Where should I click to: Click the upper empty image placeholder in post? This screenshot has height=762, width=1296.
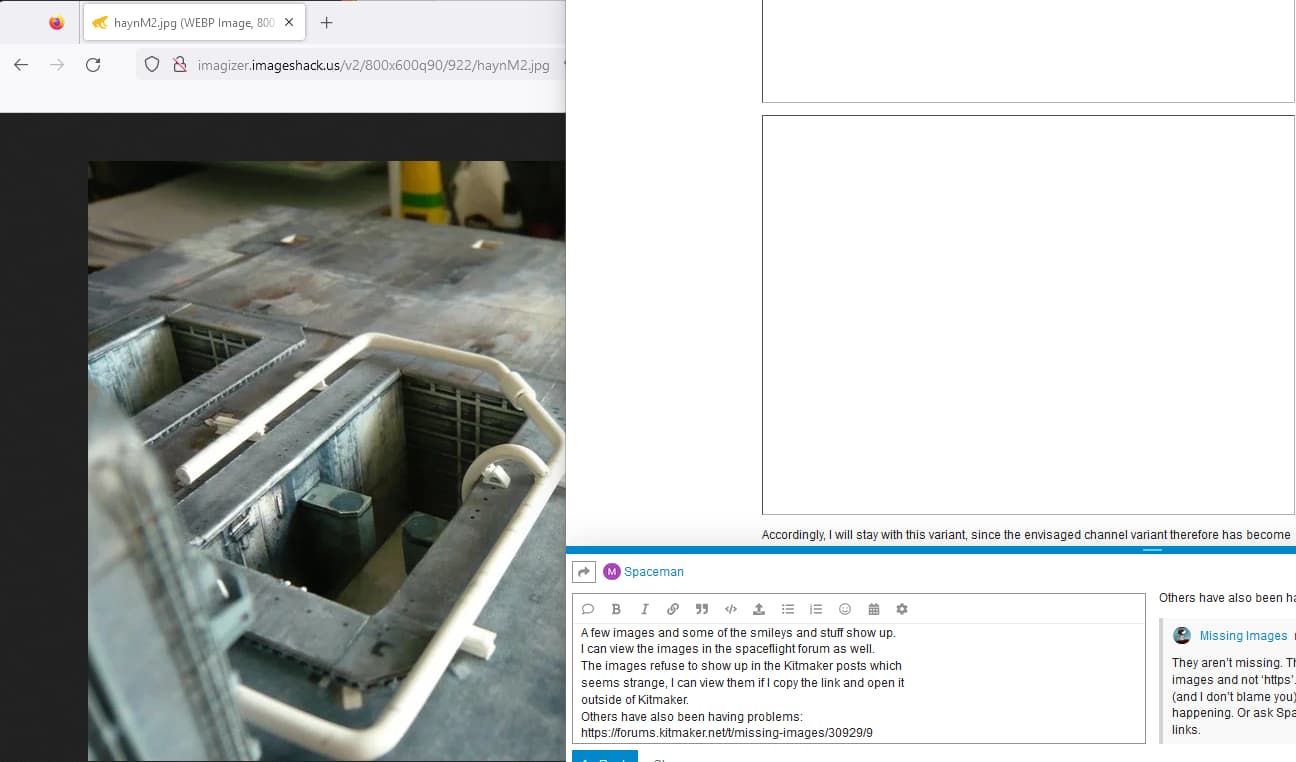coord(1028,51)
